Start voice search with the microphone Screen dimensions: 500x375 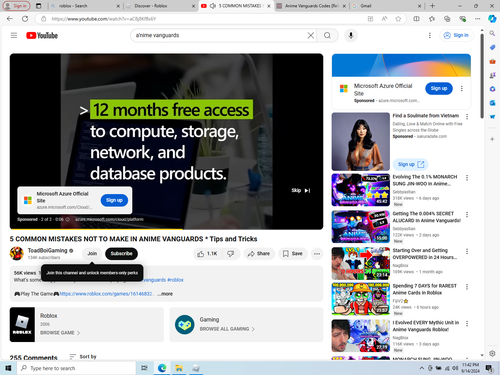tap(351, 35)
